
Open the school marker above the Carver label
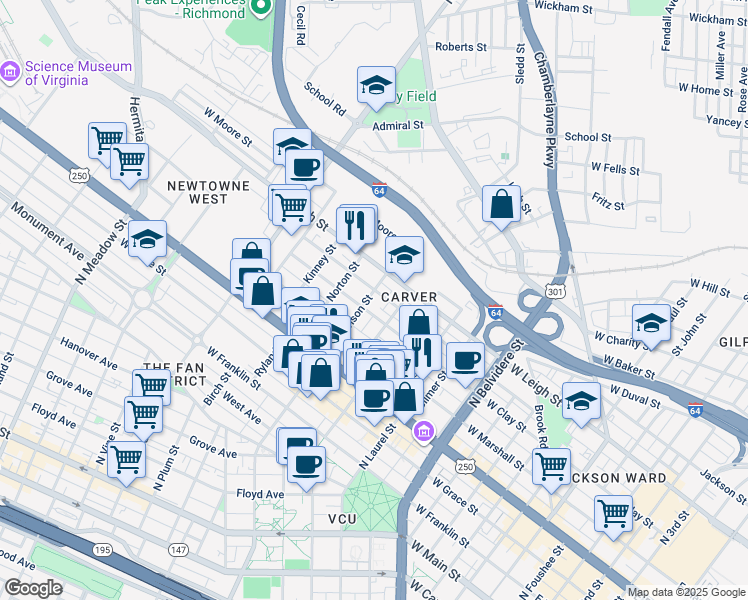[404, 257]
